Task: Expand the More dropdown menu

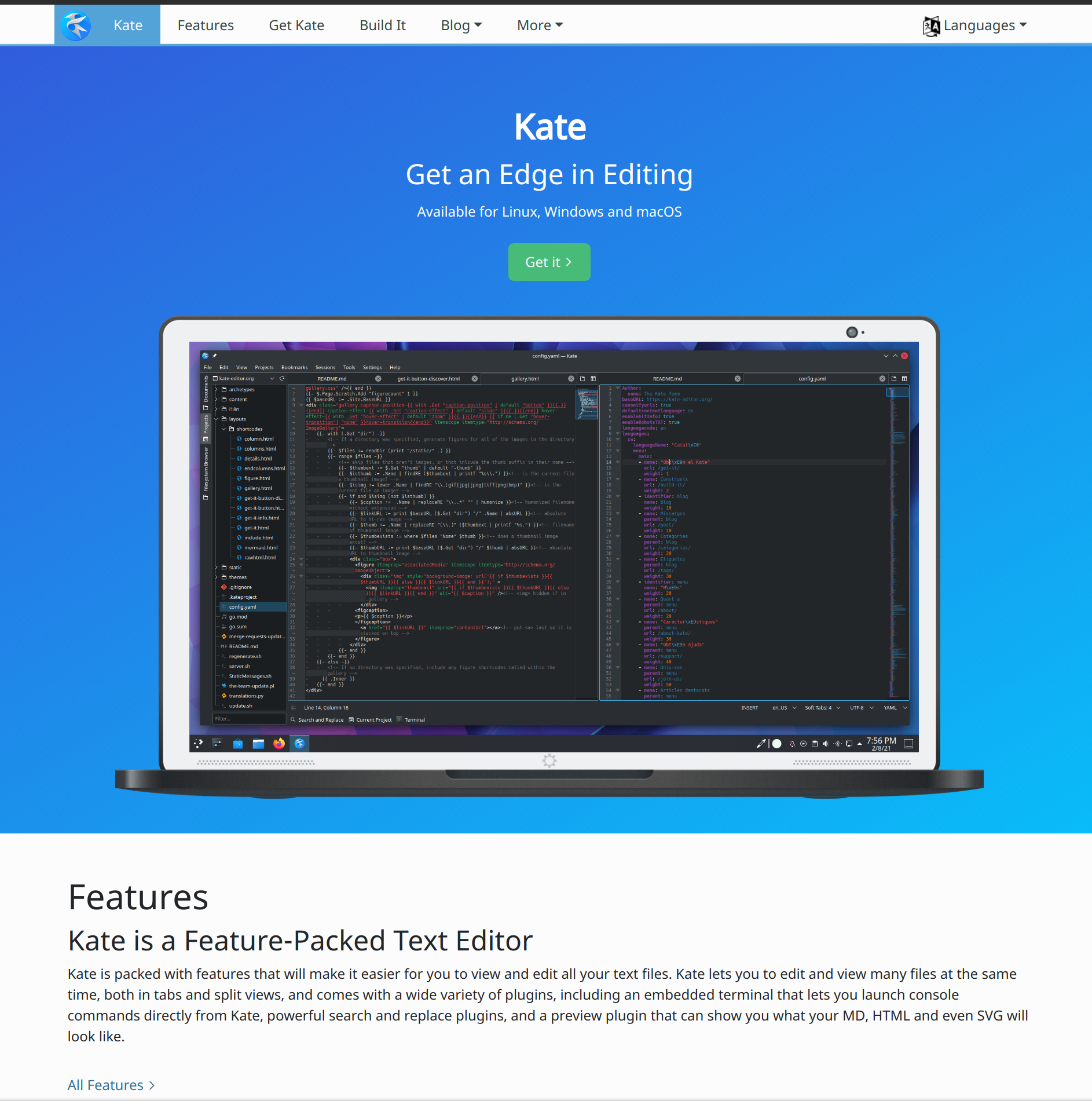Action: [x=540, y=25]
